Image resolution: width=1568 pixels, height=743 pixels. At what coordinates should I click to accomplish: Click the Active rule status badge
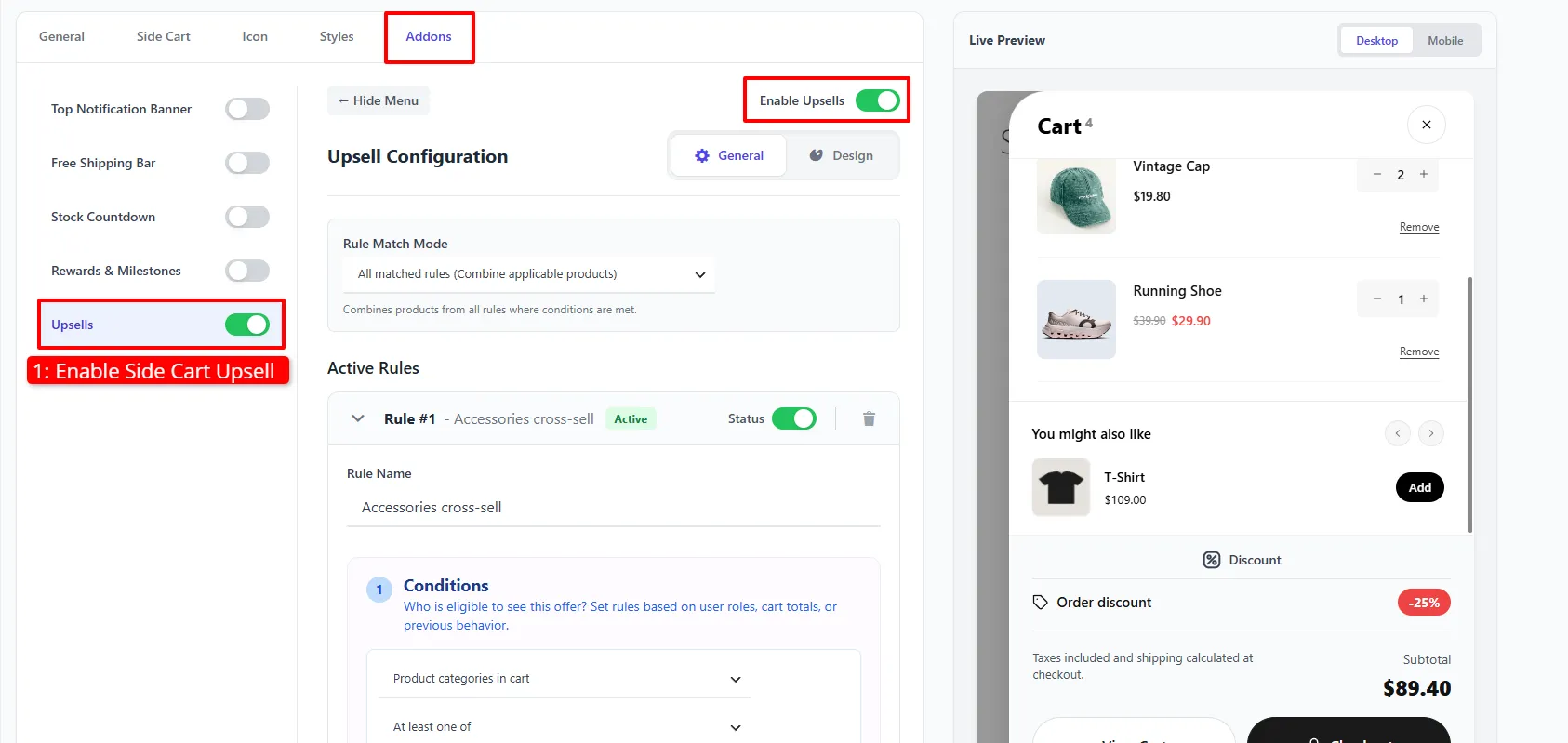(x=631, y=418)
